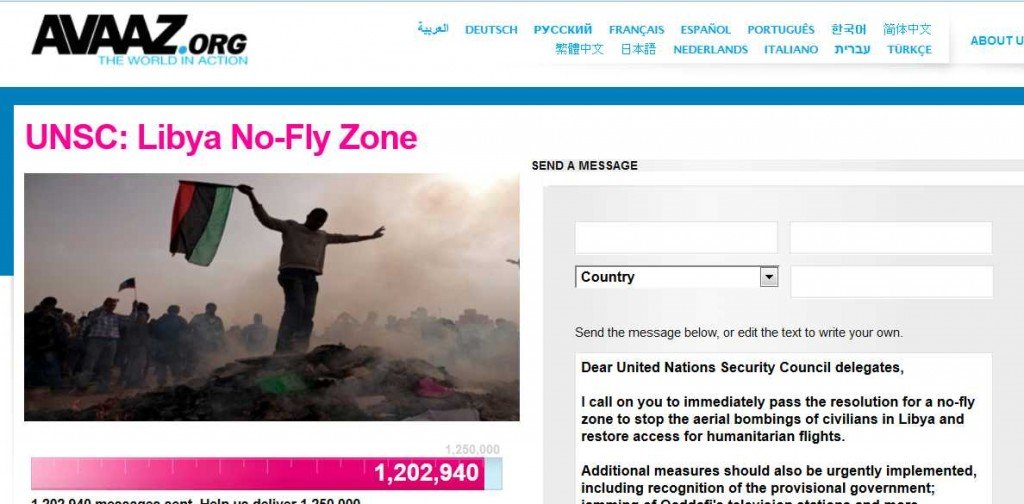Screen dimensions: 1024x504
Task: Click the first empty field above Country
Action: [676, 238]
